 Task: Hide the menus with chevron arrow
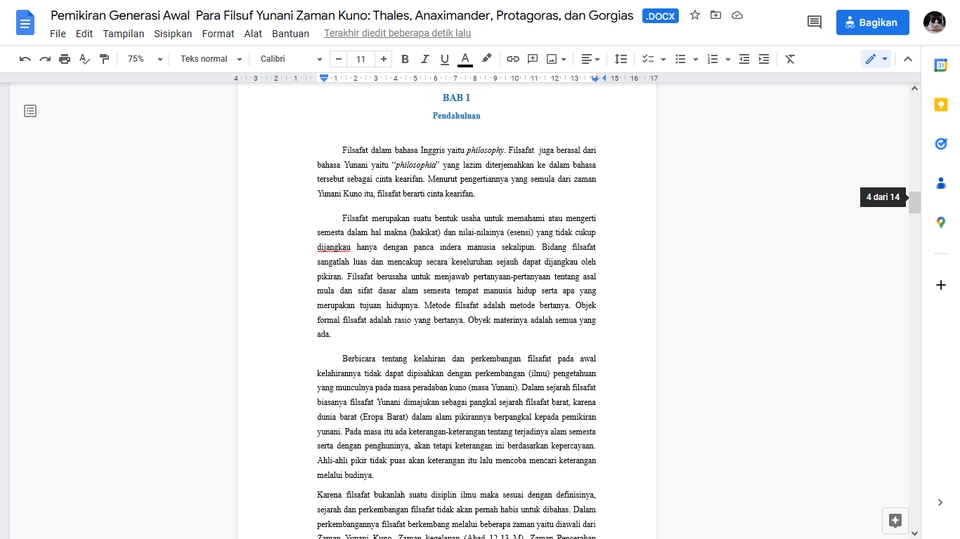coord(907,59)
